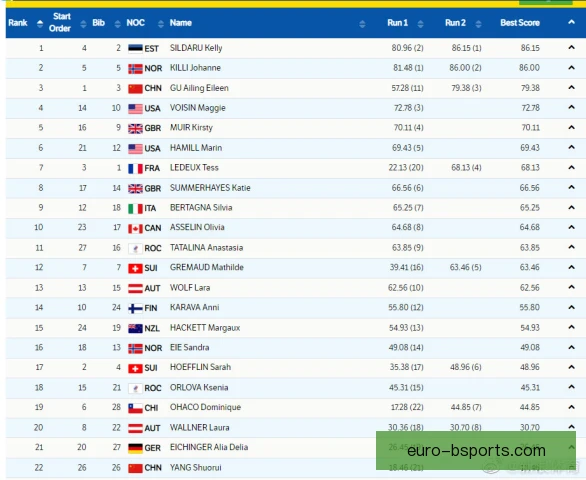Open athlete name WALLNER Laura

(x=200, y=427)
